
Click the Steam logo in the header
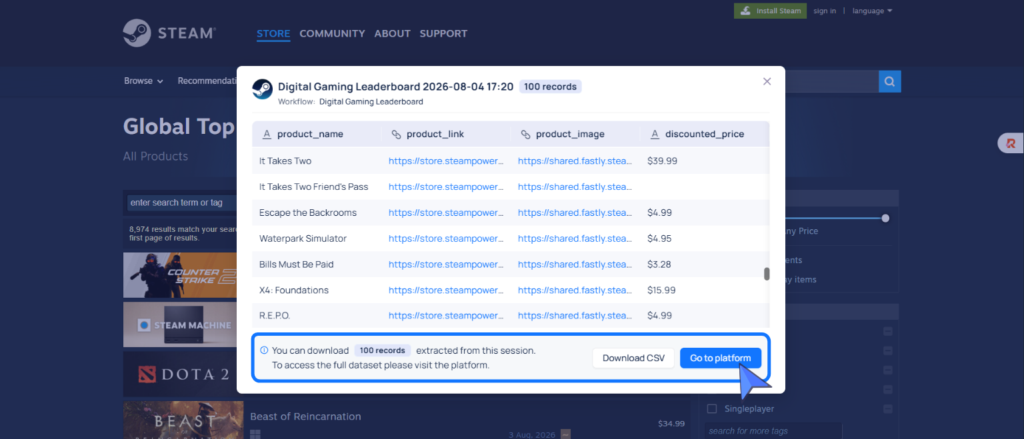coord(169,33)
